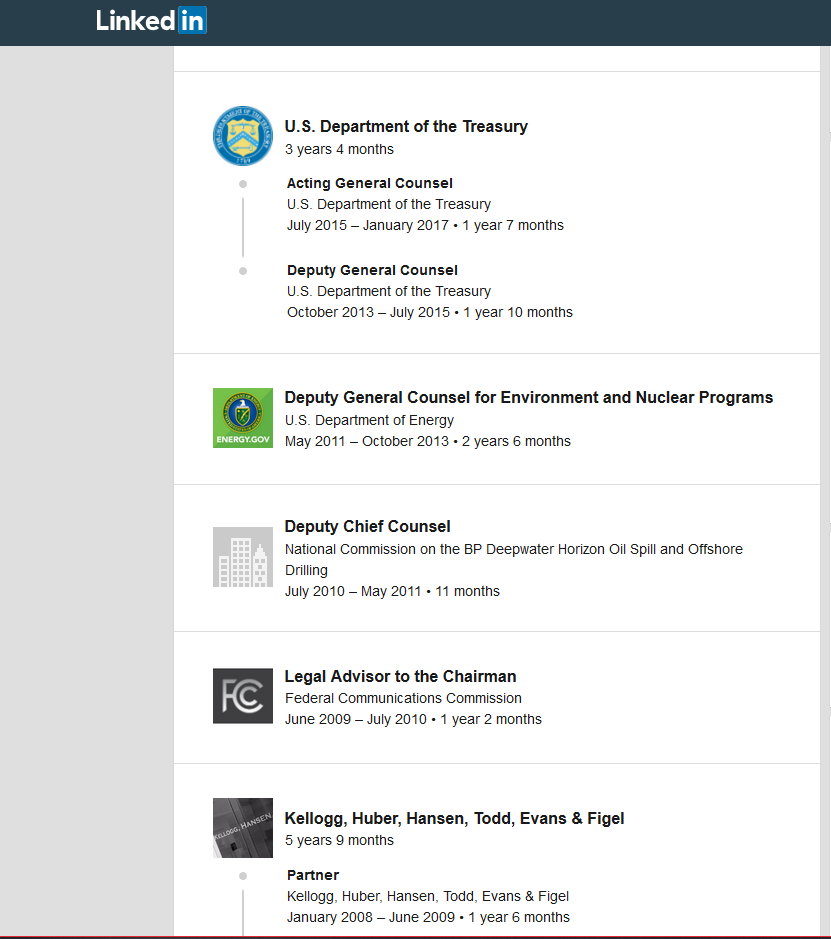Click the gray building placeholder company icon
This screenshot has height=939, width=831.
(243, 557)
